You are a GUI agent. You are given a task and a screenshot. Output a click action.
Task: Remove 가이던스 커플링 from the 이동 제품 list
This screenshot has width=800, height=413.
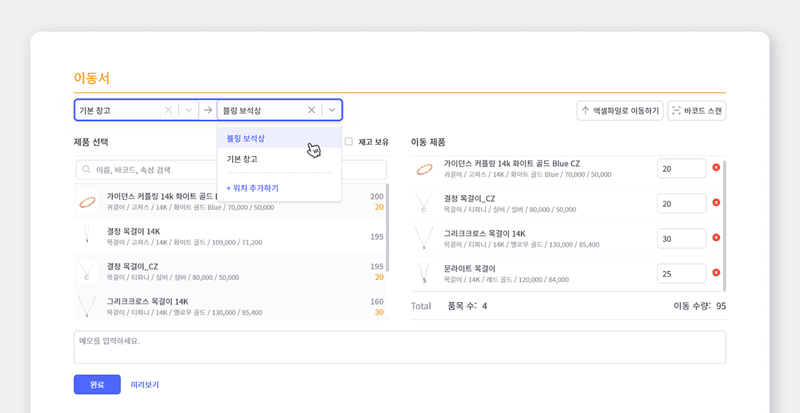[716, 168]
